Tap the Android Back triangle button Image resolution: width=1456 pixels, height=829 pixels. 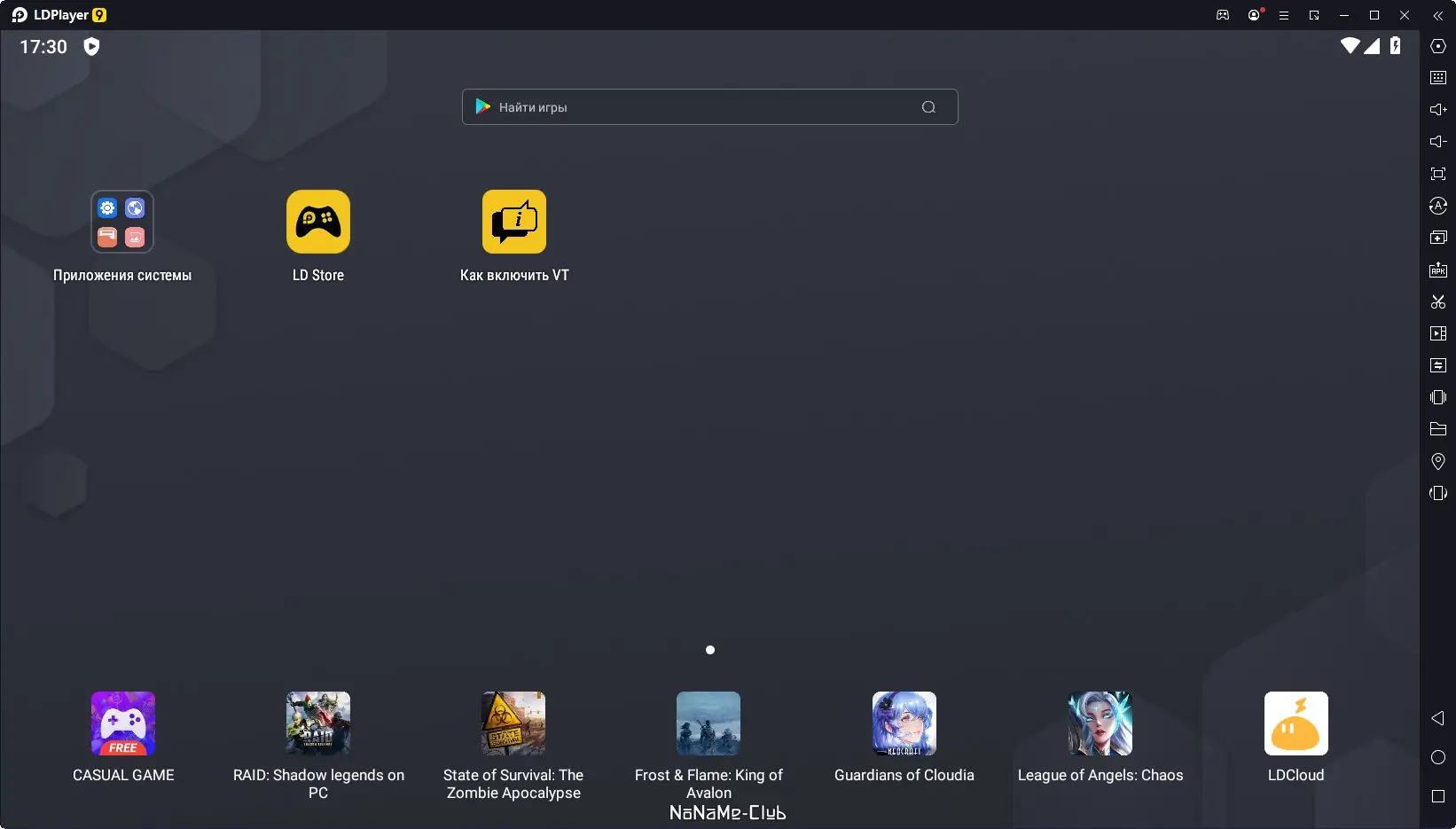[1437, 718]
